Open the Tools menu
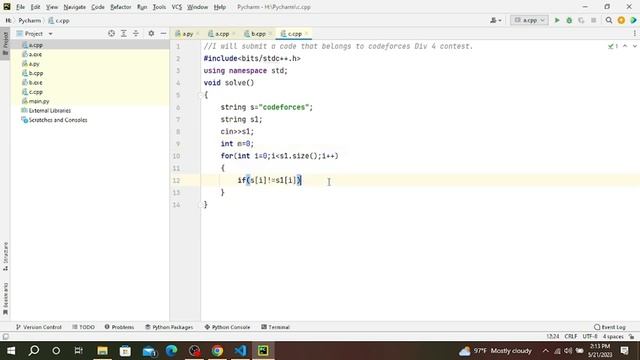 (159, 7)
